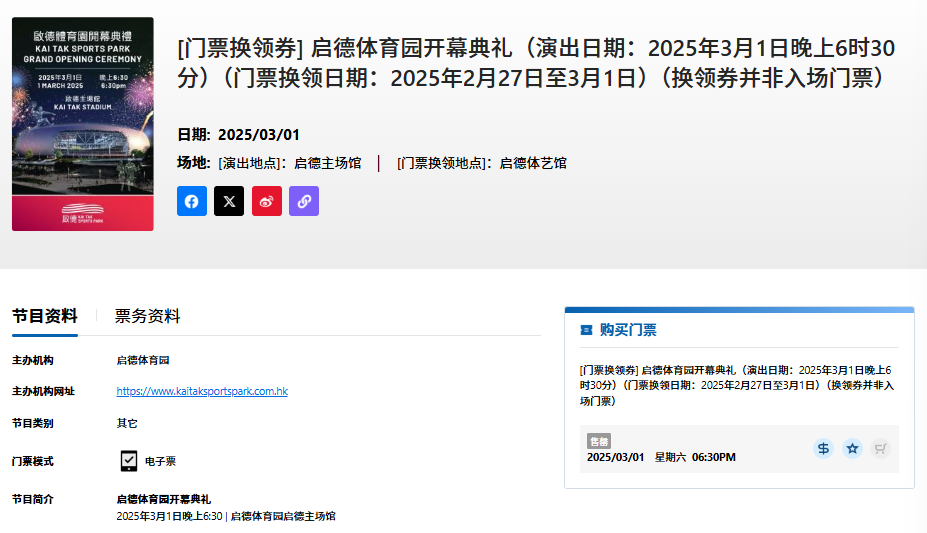This screenshot has height=533, width=927.
Task: Switch to the 节目资料 tab
Action: (x=45, y=316)
